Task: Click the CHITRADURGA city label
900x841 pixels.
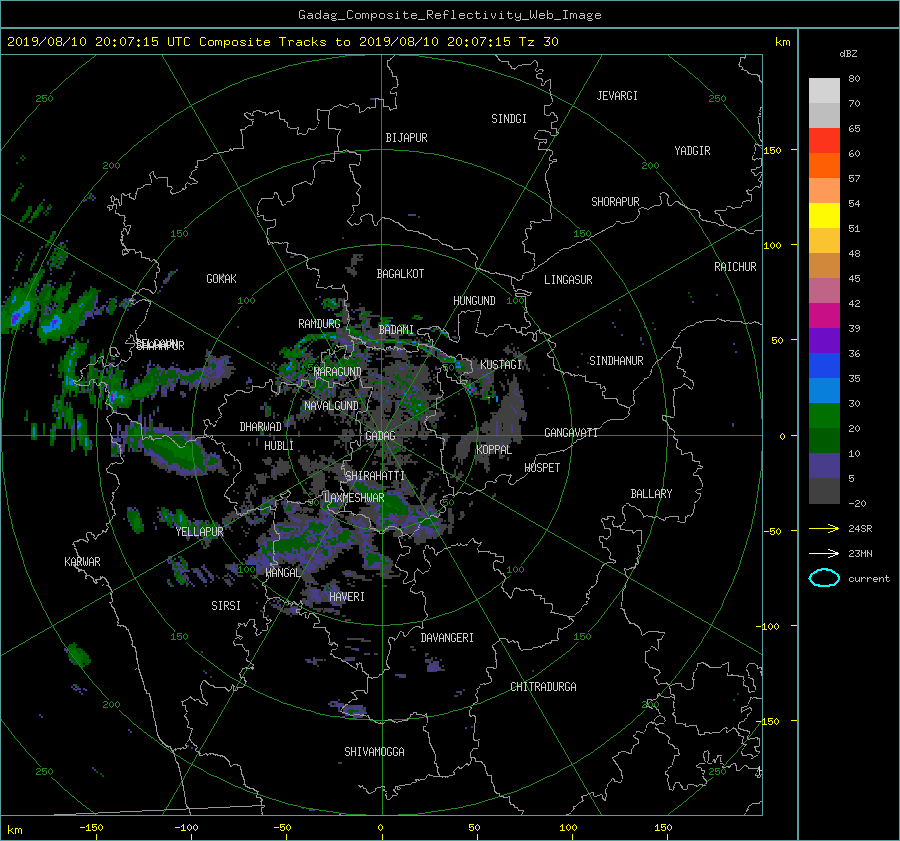Action: pos(543,687)
